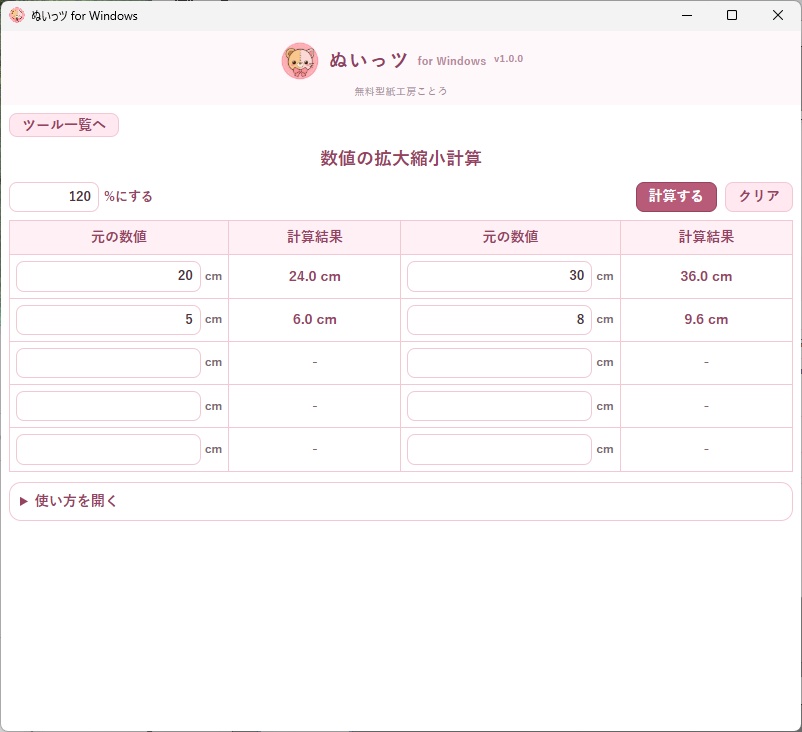Click the %にする label
802x732 pixels.
128,196
